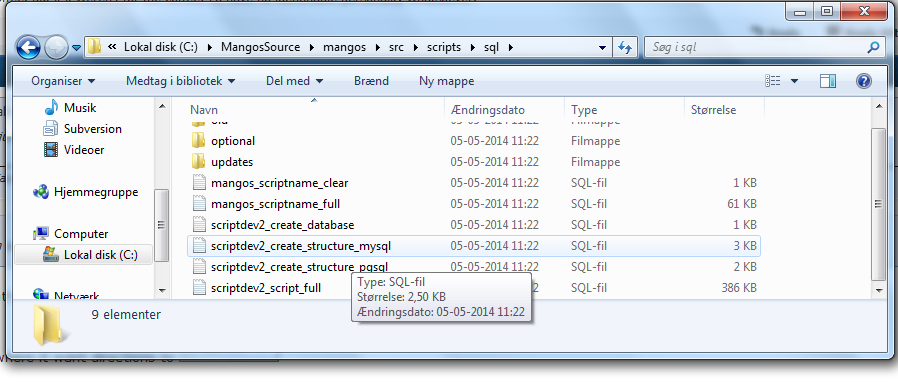Click the folder icon in the address bar

coord(94,47)
